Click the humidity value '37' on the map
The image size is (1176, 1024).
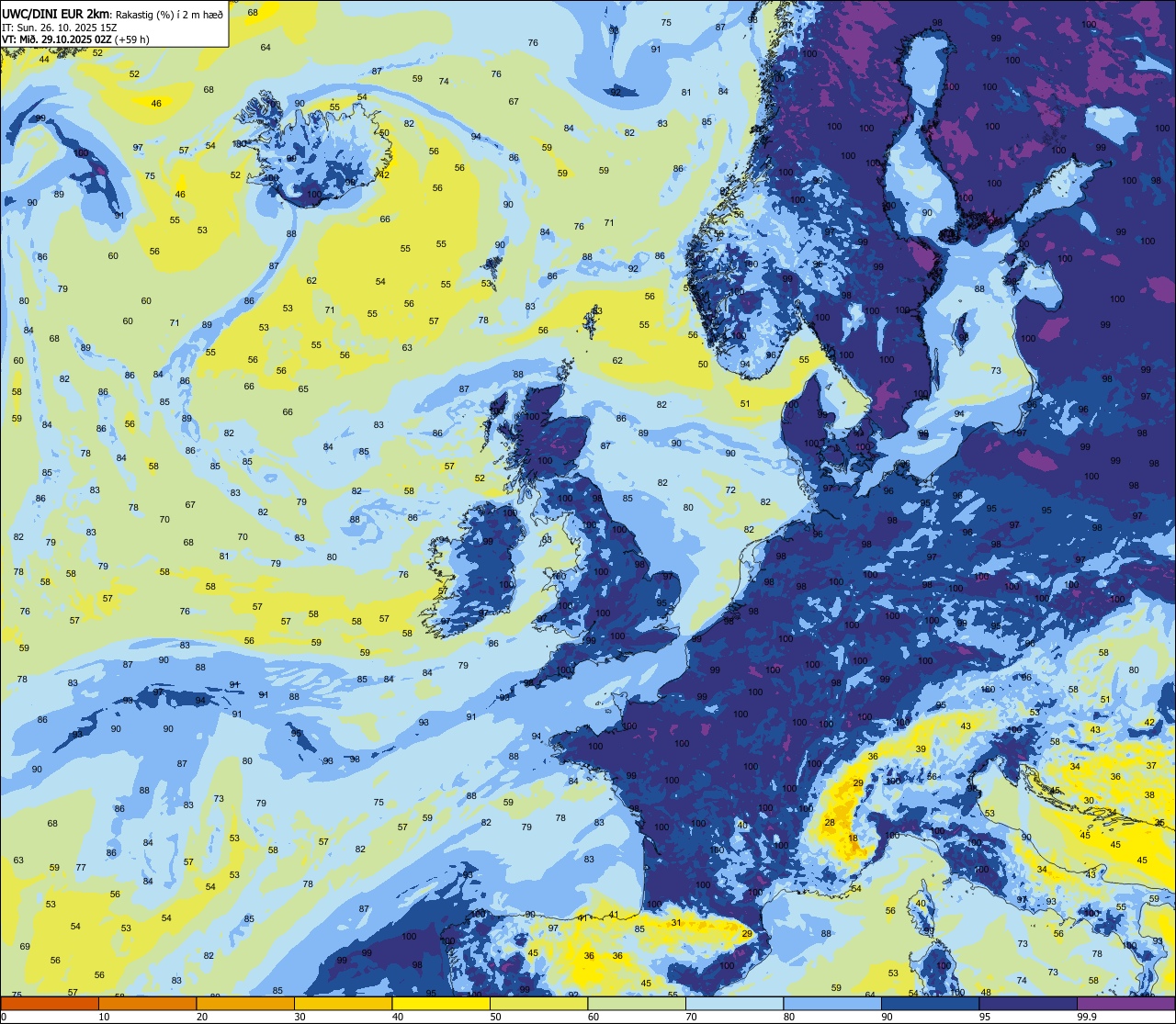point(1150,765)
